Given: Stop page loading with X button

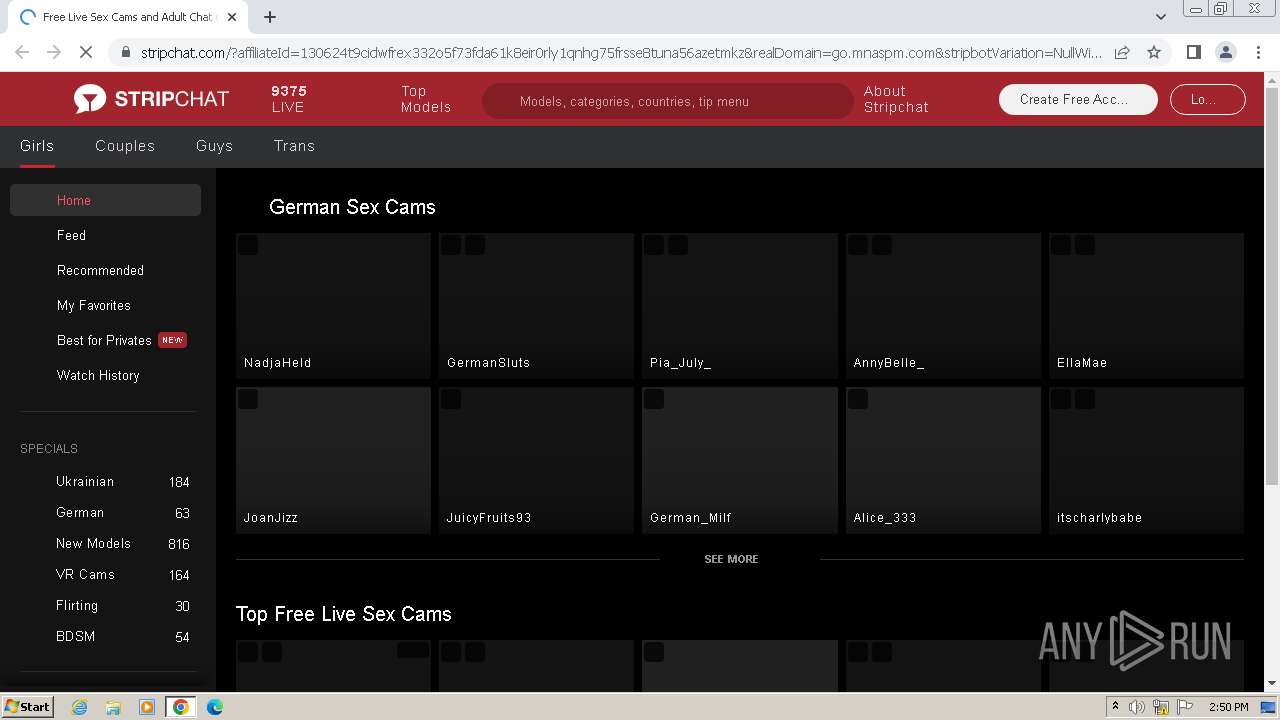Looking at the screenshot, I should click(x=85, y=52).
